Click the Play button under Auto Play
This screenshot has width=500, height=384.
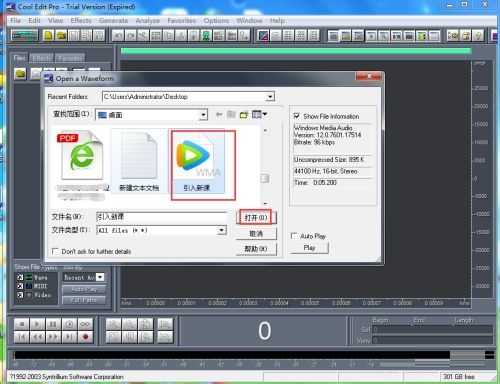click(x=310, y=248)
